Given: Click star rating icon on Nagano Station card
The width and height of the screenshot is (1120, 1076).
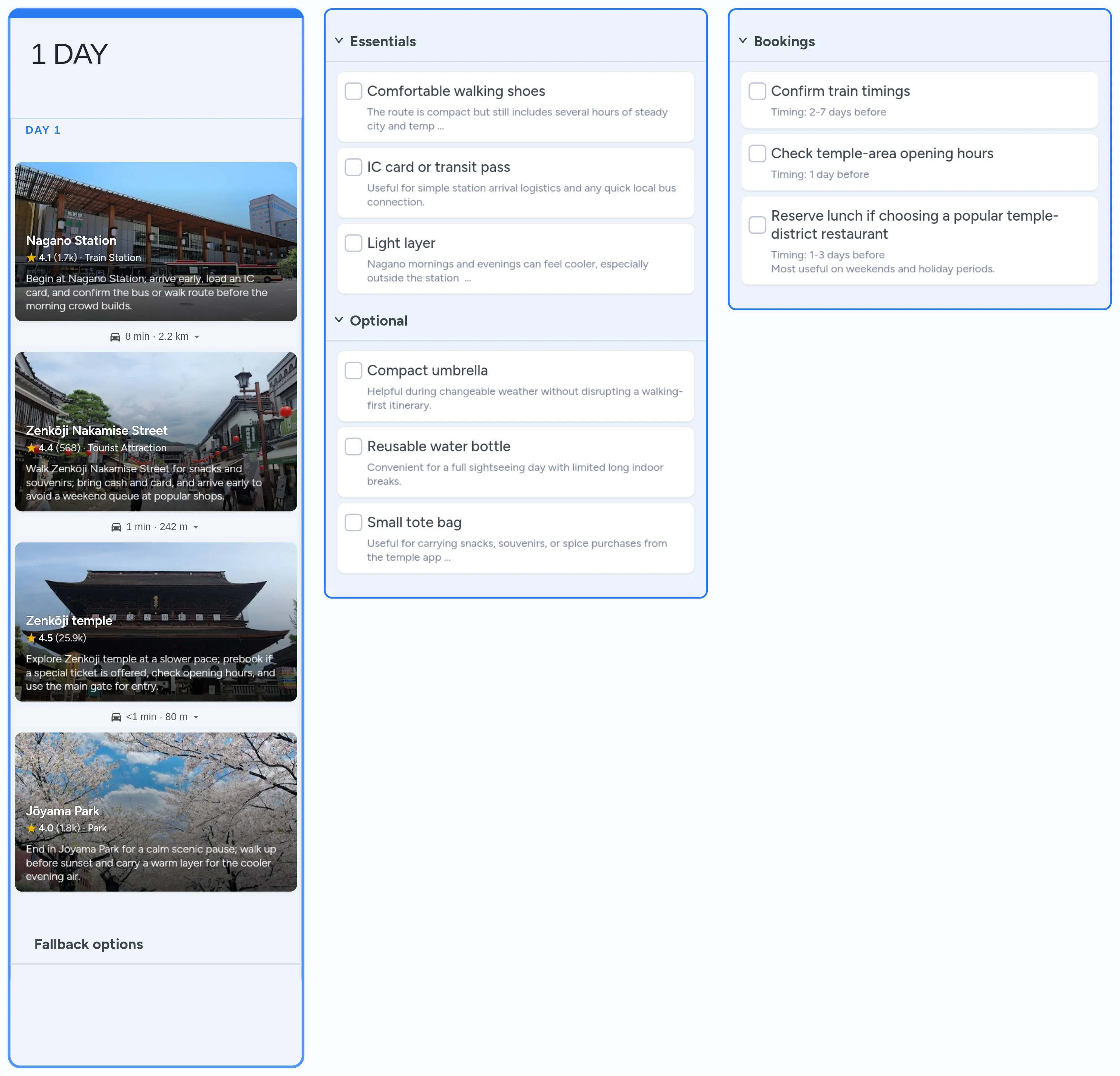Looking at the screenshot, I should pos(31,258).
